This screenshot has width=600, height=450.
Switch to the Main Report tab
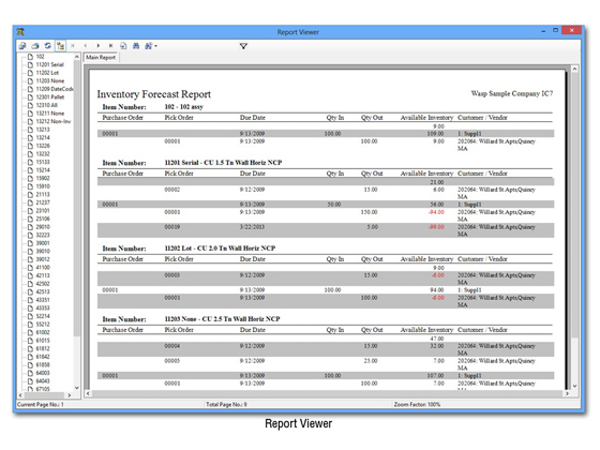(x=101, y=58)
